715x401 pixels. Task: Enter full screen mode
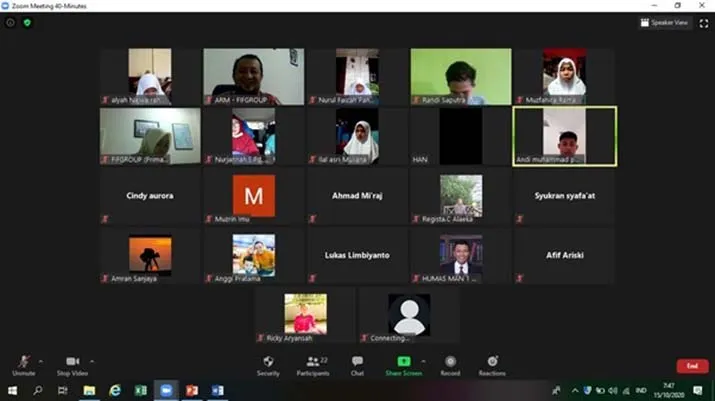click(x=703, y=22)
